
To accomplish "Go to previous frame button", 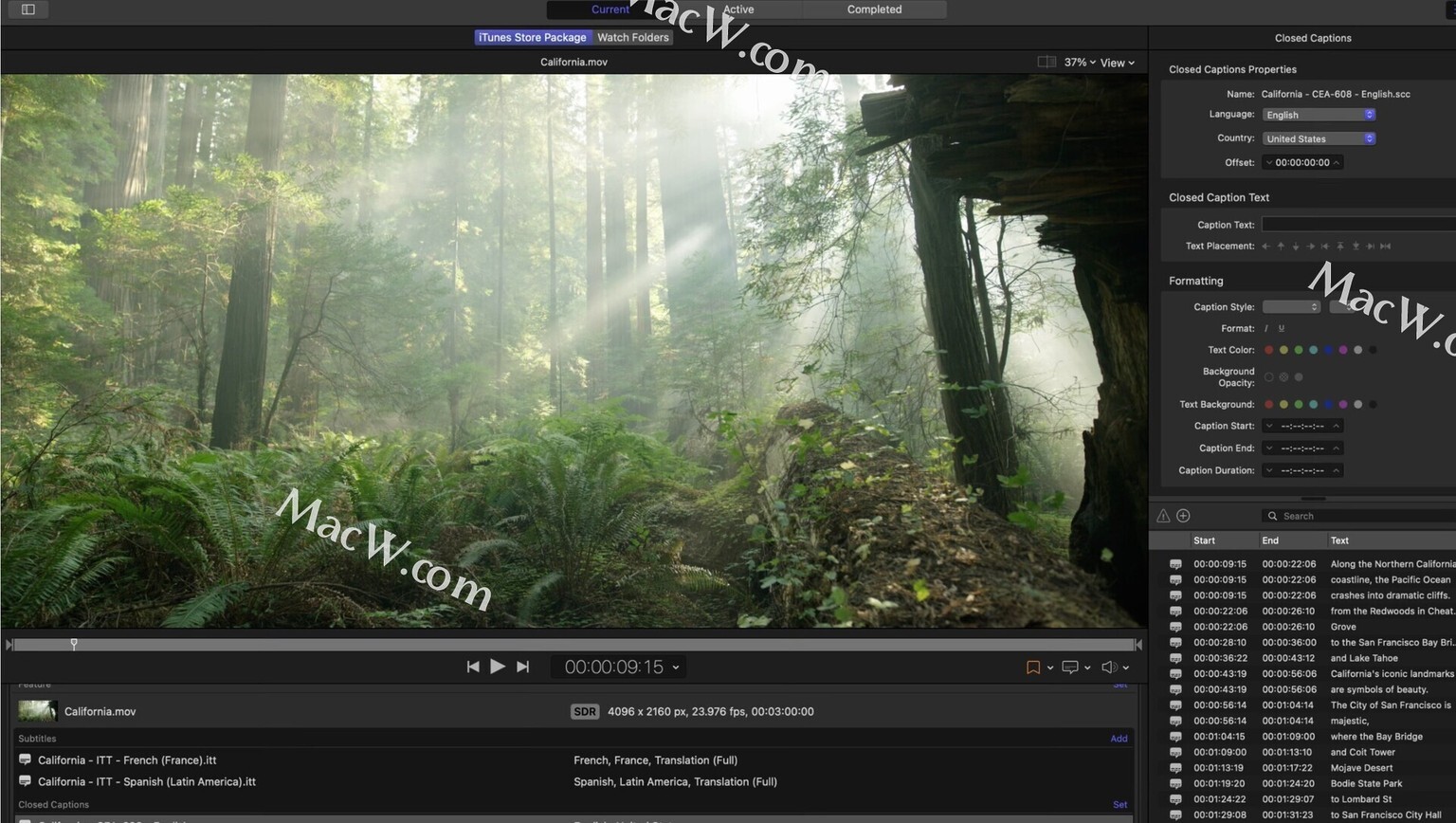I will pos(473,668).
